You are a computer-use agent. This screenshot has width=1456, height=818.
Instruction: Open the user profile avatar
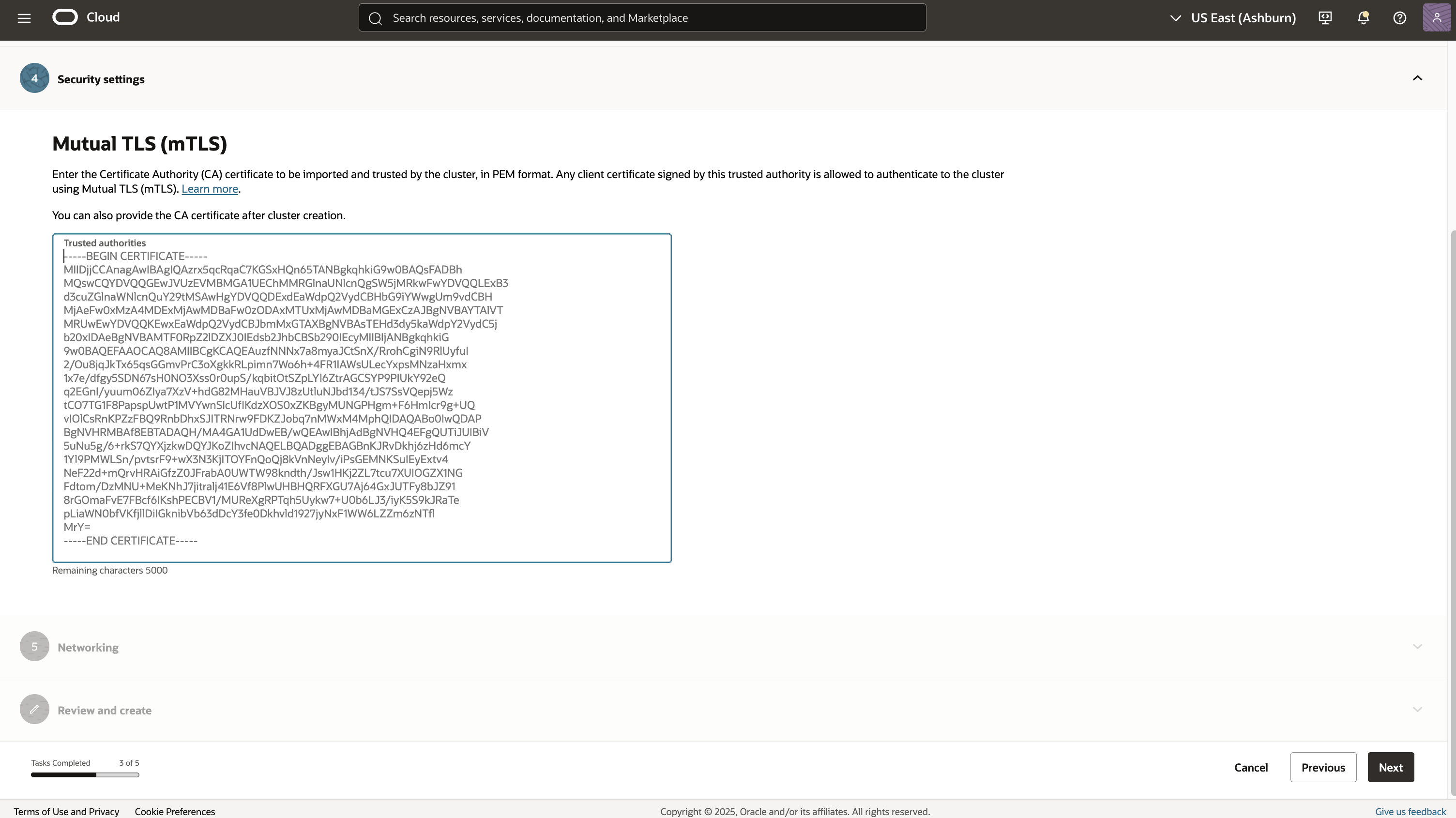[1437, 17]
